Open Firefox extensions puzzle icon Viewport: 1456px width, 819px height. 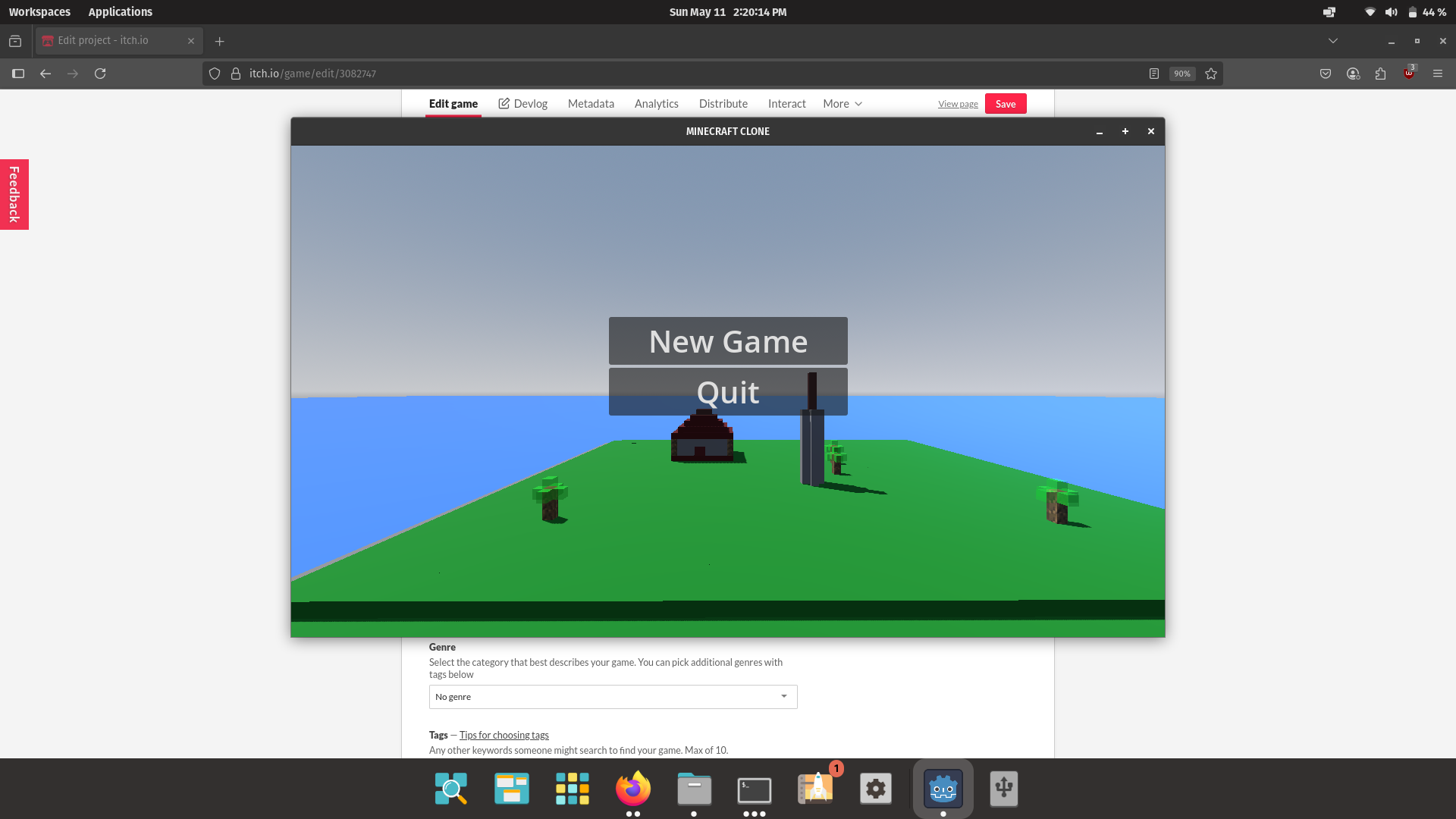1380,74
